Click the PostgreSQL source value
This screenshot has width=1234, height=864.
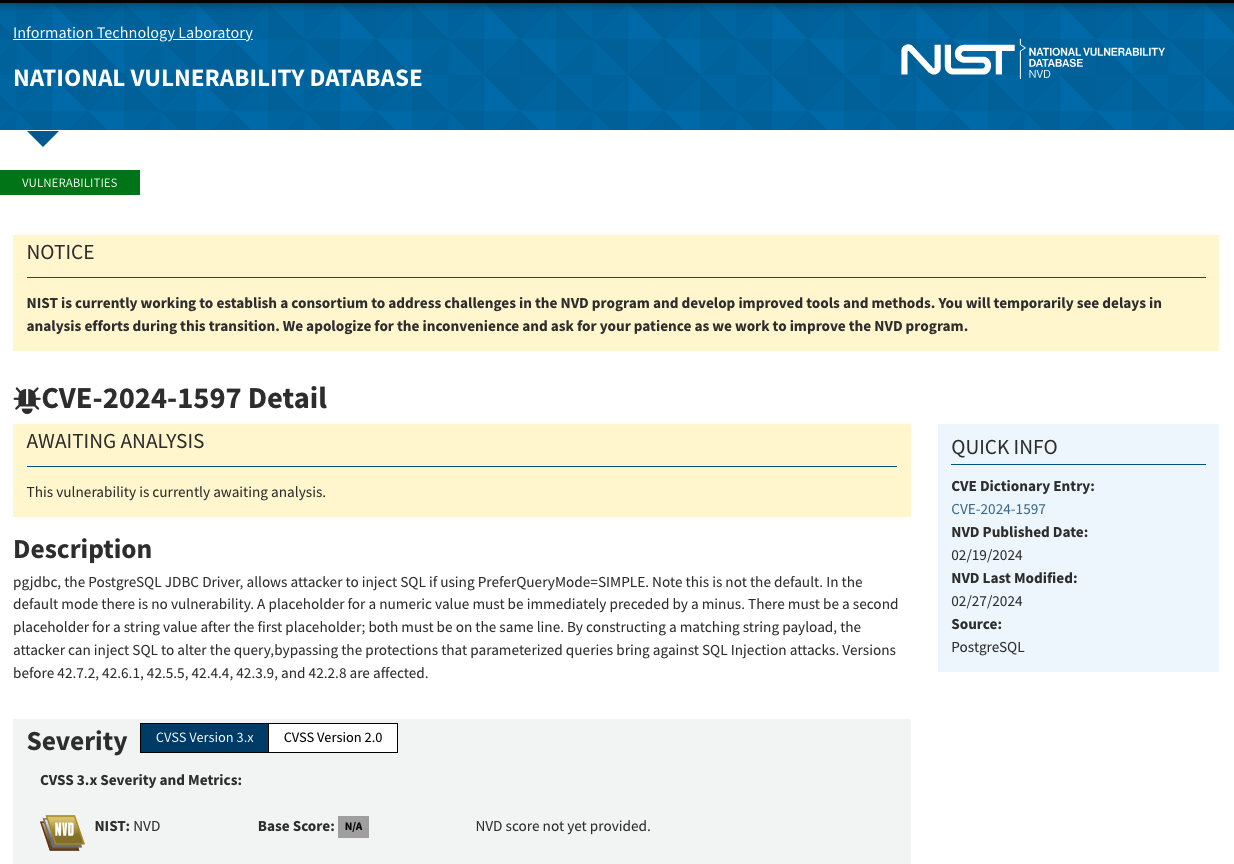coord(988,647)
